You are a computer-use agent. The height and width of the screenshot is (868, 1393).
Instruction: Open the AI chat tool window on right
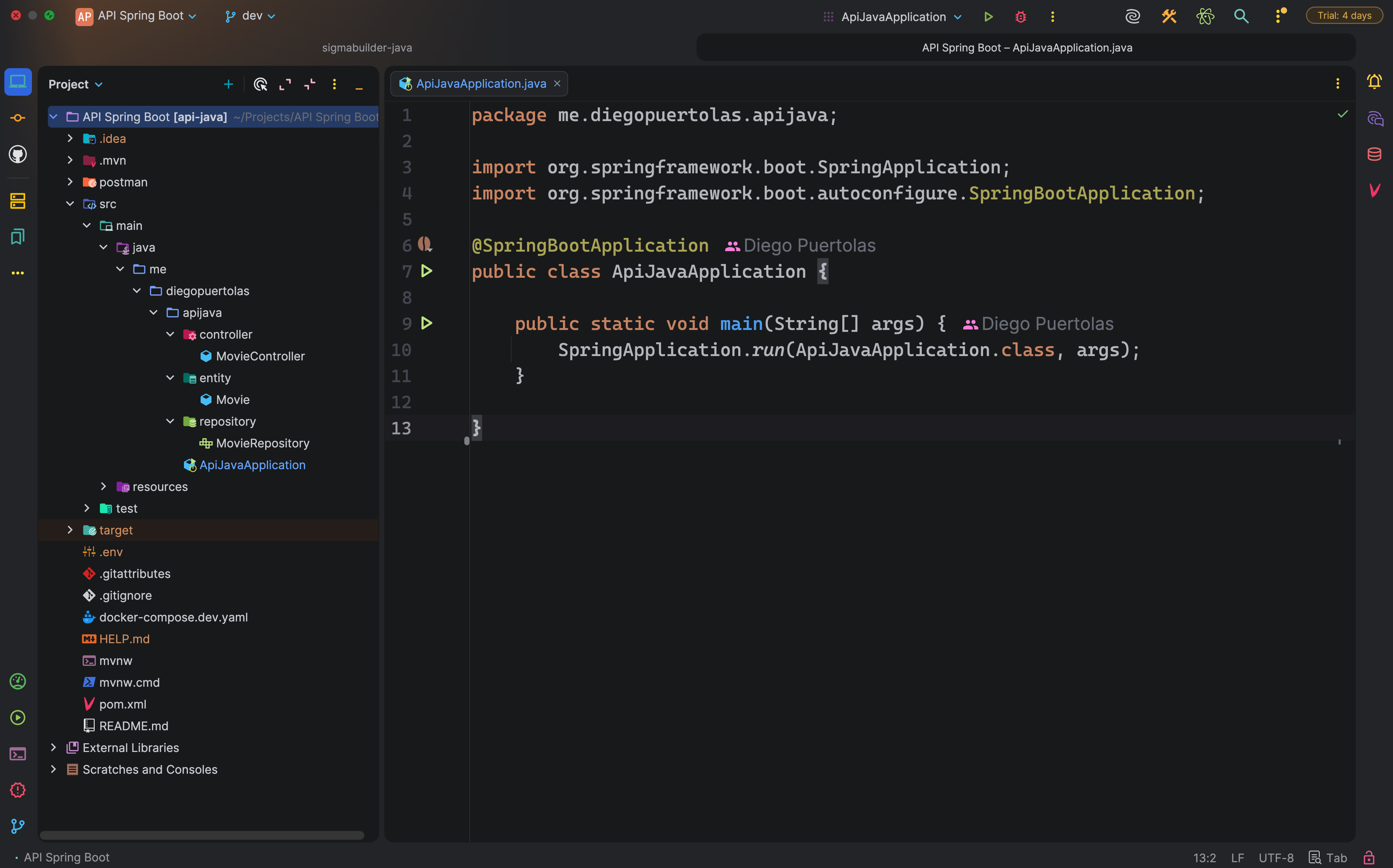click(1374, 118)
